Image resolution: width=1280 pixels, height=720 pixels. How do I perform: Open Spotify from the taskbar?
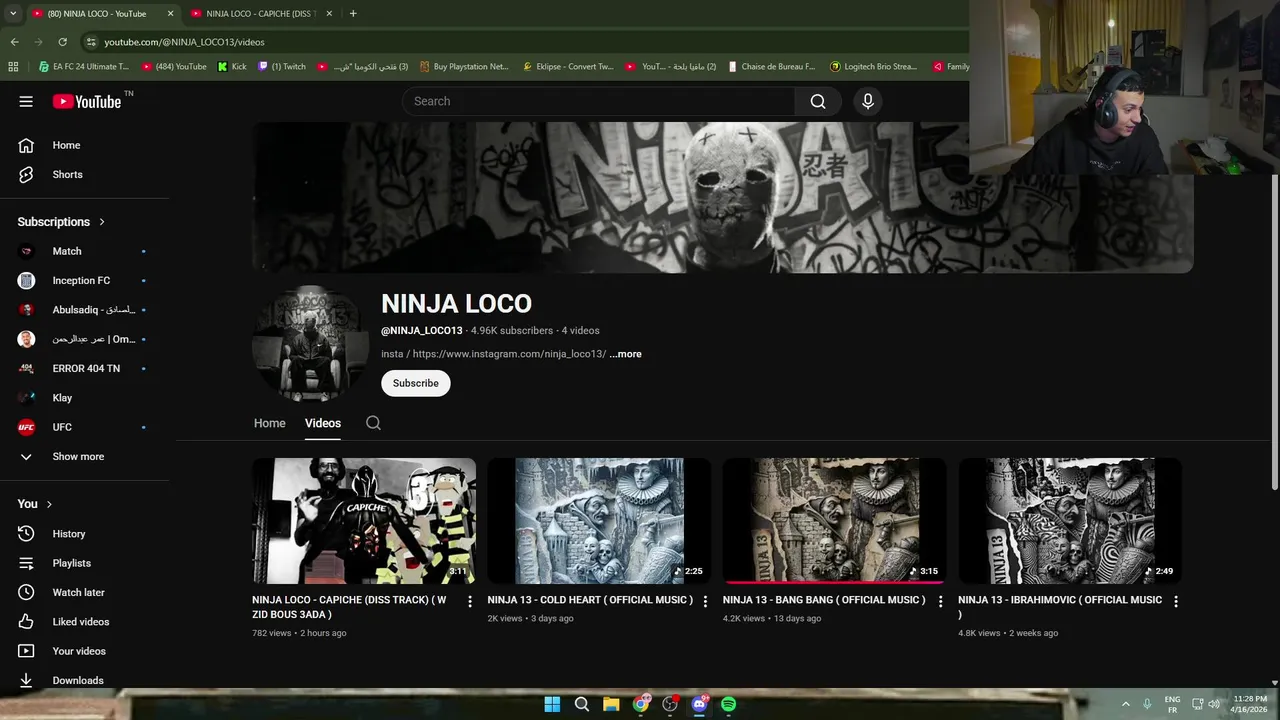click(728, 704)
